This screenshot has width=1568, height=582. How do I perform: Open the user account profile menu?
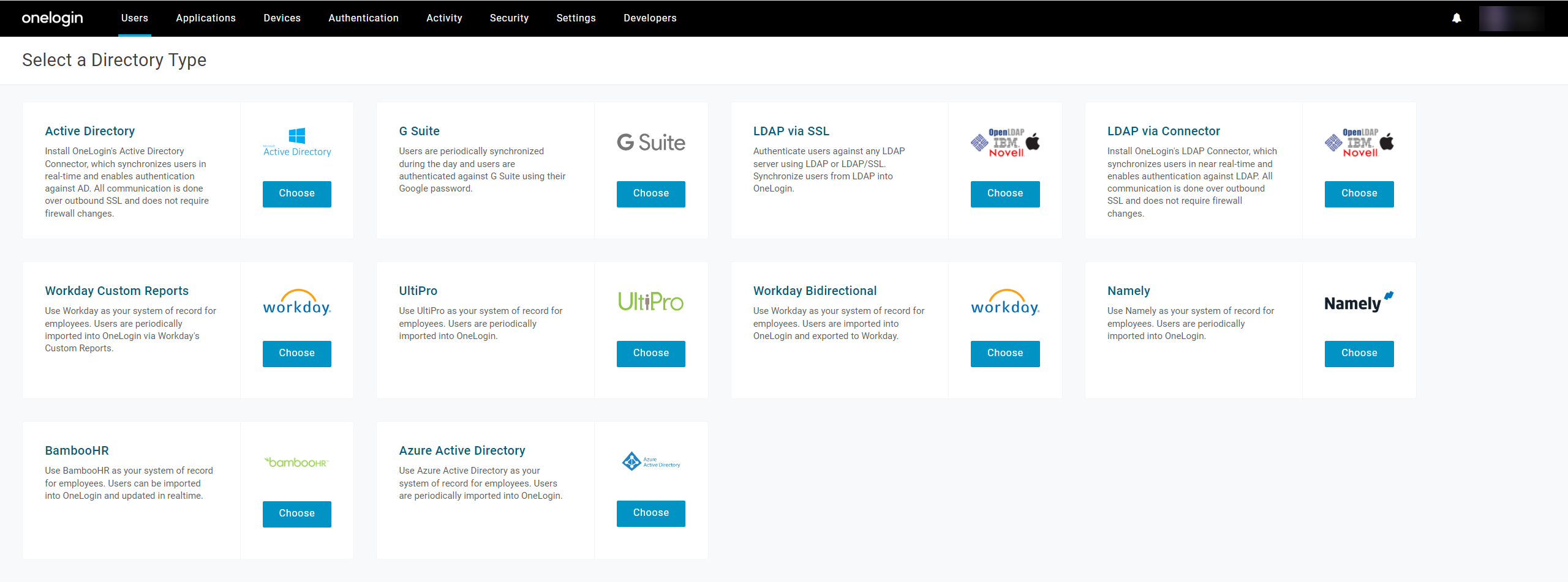click(1512, 18)
